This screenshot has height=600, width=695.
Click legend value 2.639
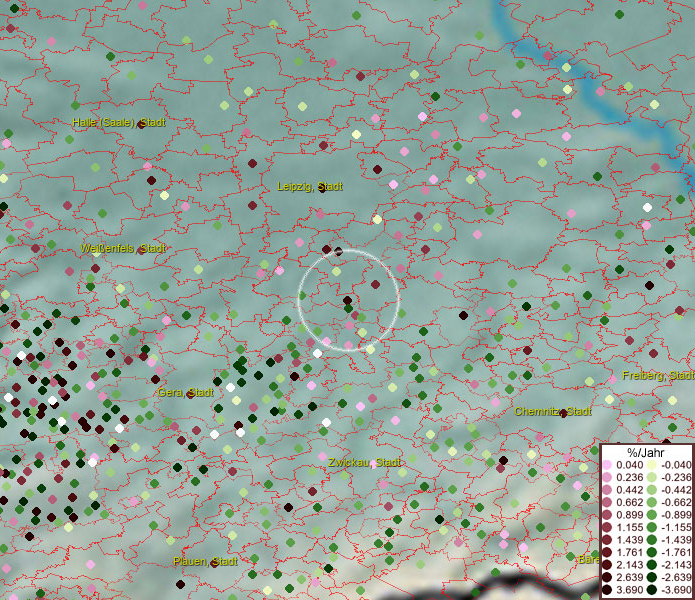[629, 577]
